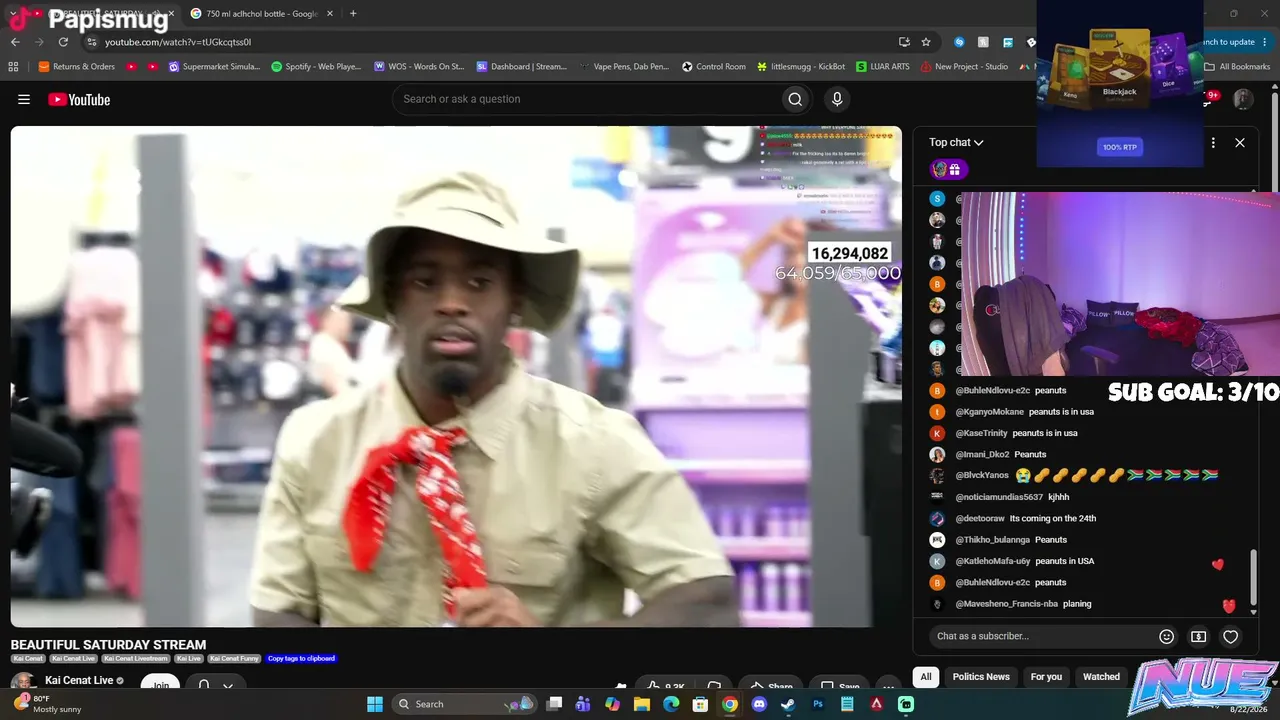Open the Vape Pens bookmark
This screenshot has height=720, width=1280.
click(x=625, y=67)
